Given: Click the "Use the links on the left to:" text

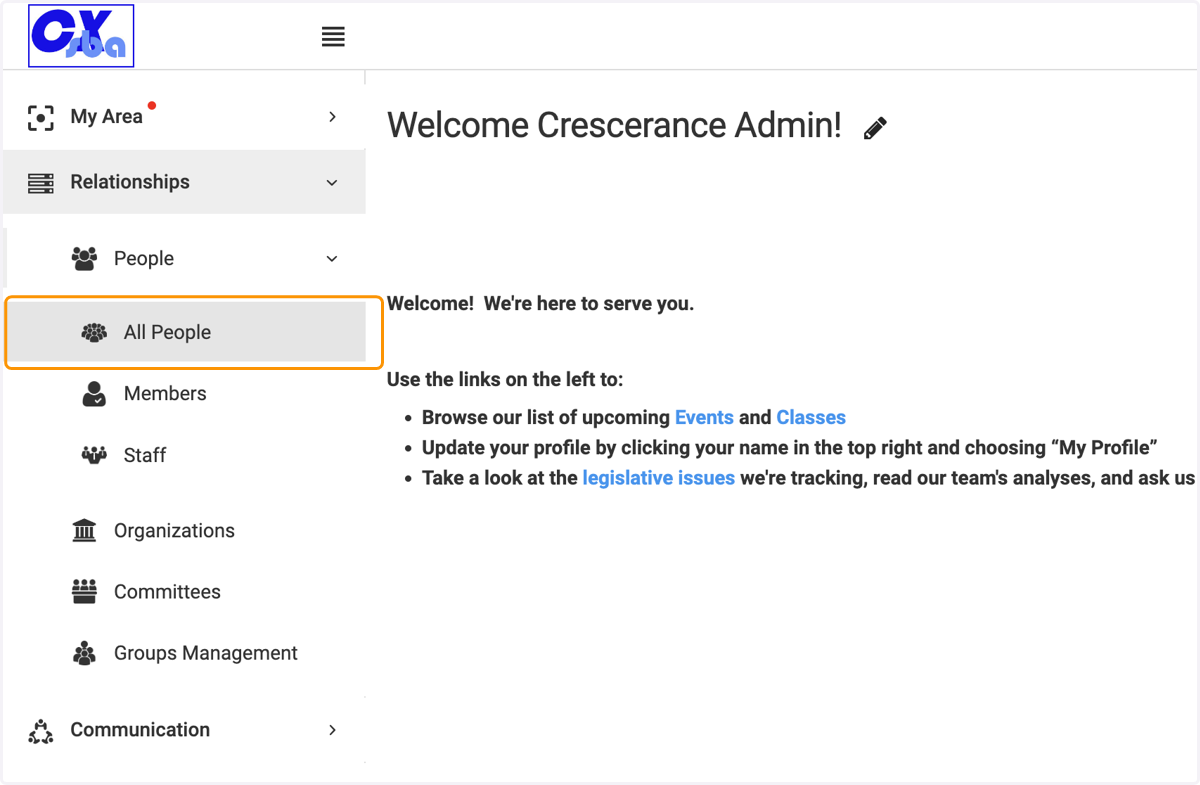Looking at the screenshot, I should pyautogui.click(x=505, y=380).
